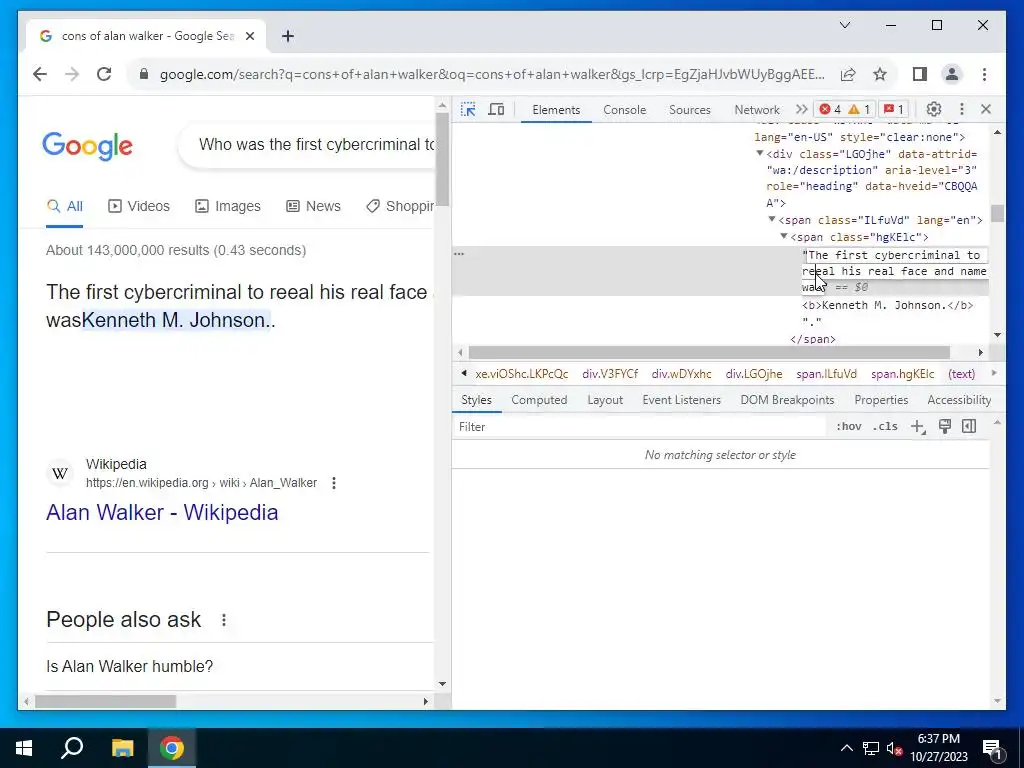Switch to News search results
The width and height of the screenshot is (1024, 768).
point(313,206)
